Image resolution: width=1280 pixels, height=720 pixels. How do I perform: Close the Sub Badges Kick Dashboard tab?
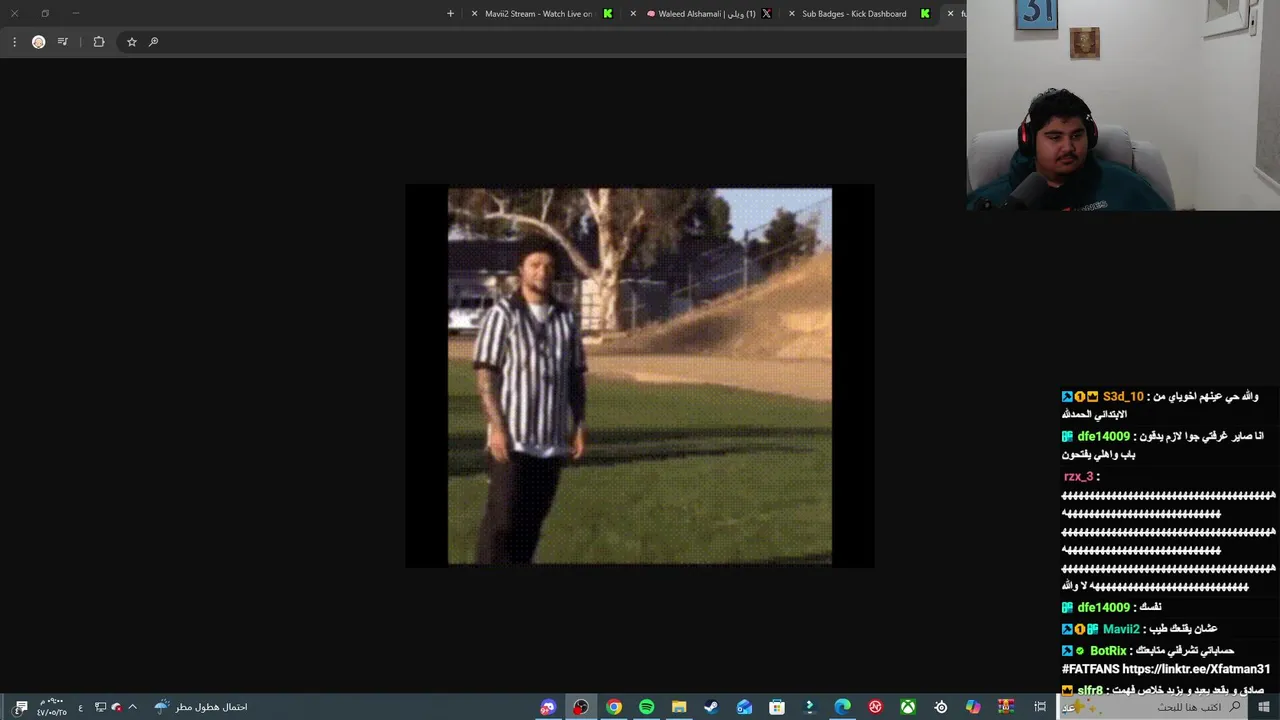792,14
